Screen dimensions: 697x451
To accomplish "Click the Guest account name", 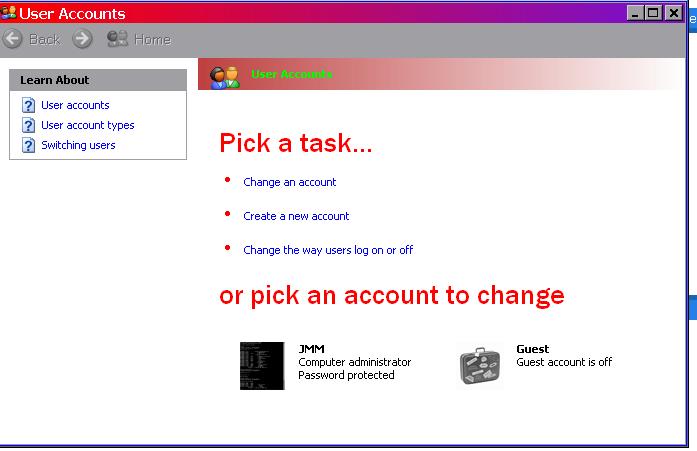I will (532, 349).
